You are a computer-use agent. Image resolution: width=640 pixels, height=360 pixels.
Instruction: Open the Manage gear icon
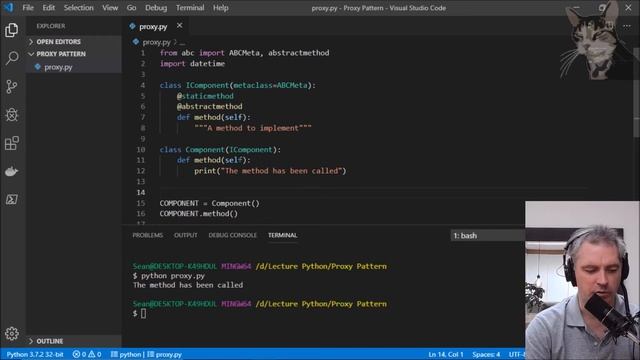tap(11, 333)
